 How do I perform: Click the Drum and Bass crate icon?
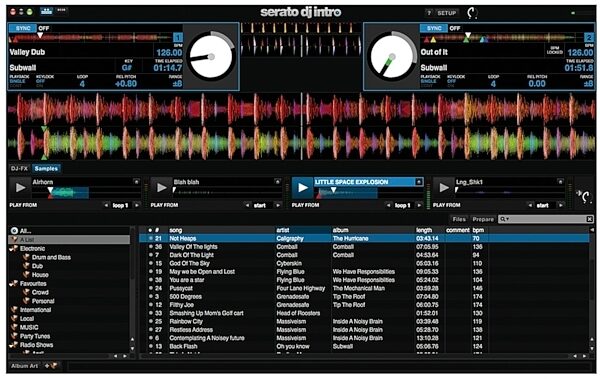[x=26, y=257]
